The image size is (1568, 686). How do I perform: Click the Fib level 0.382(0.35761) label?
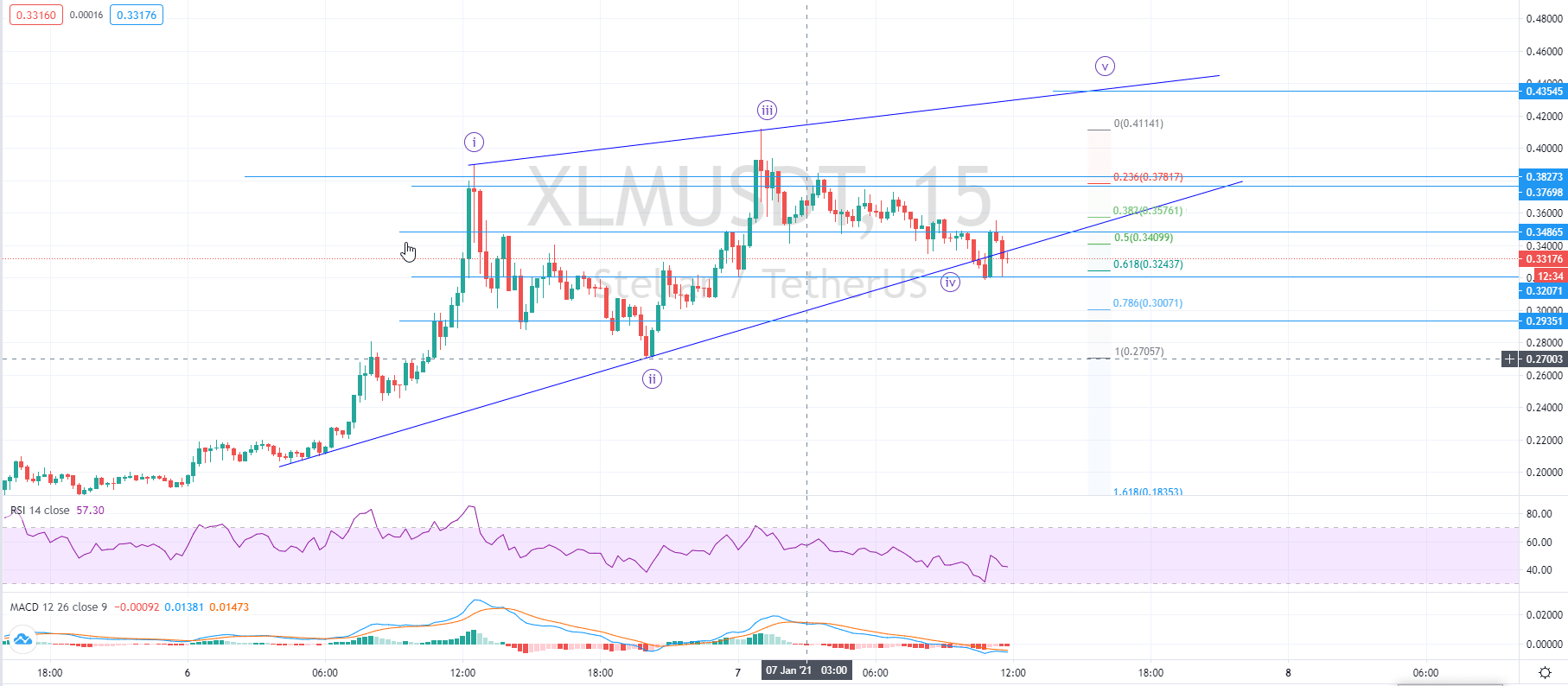pos(1148,211)
